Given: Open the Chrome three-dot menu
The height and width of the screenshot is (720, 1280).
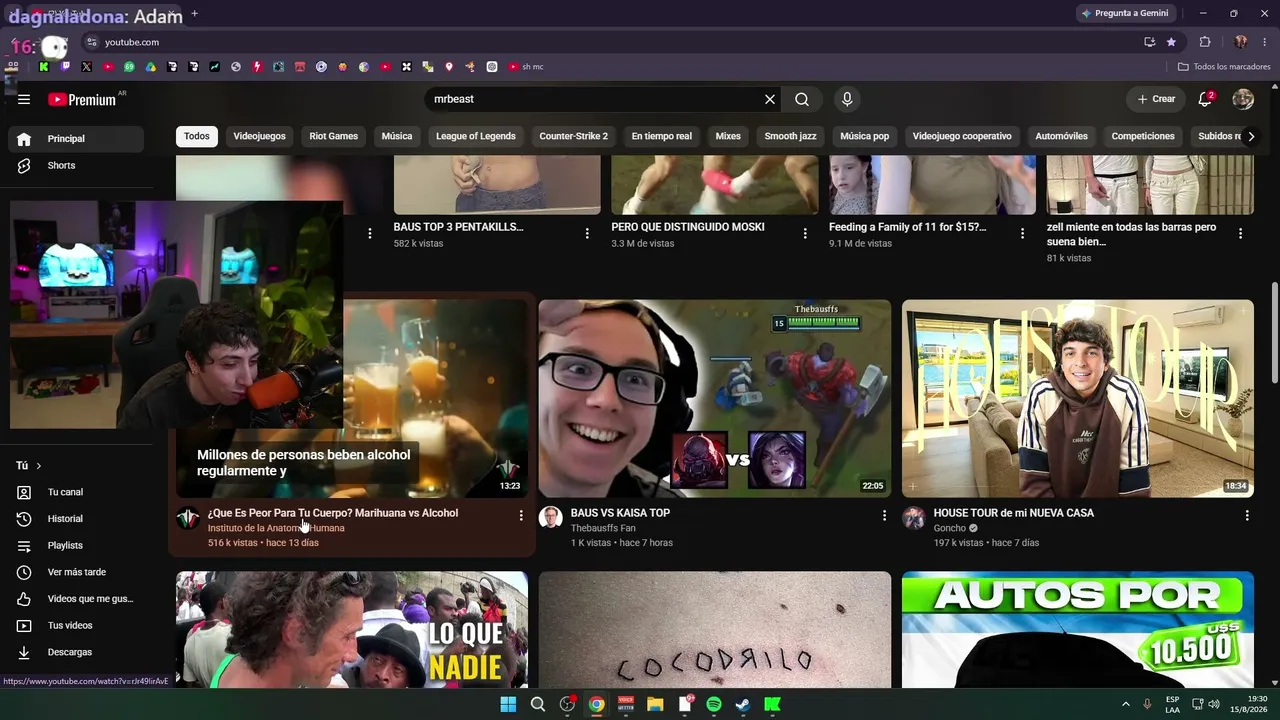Looking at the screenshot, I should 1265,42.
